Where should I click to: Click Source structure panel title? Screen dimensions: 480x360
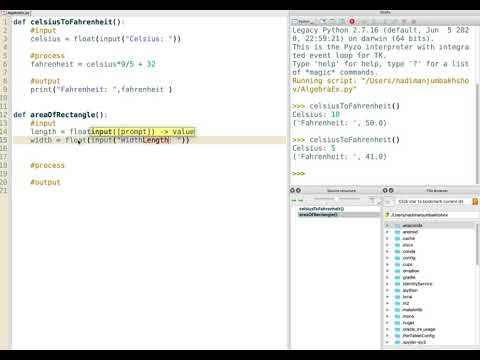[341, 191]
